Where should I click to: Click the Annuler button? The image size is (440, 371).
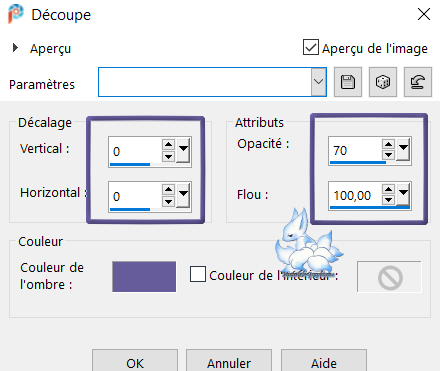pyautogui.click(x=229, y=362)
